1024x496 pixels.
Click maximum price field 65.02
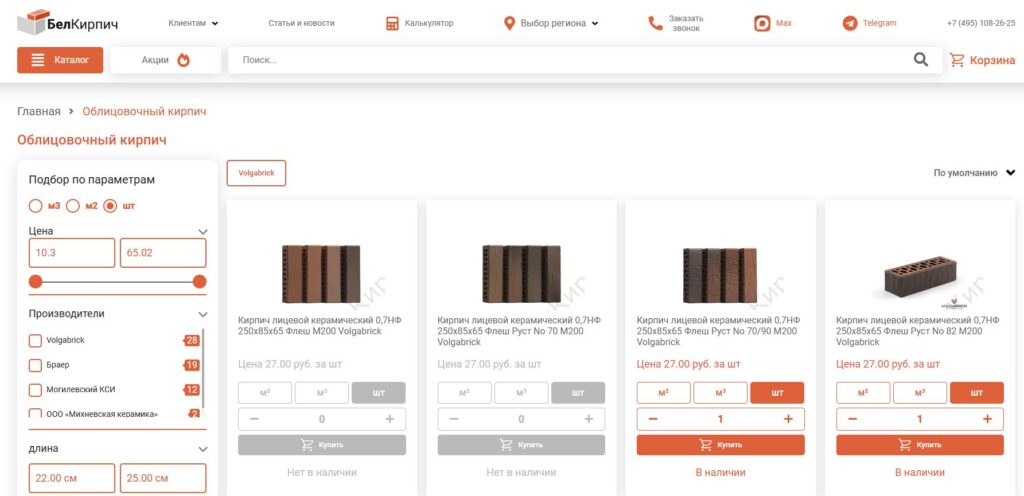click(163, 253)
